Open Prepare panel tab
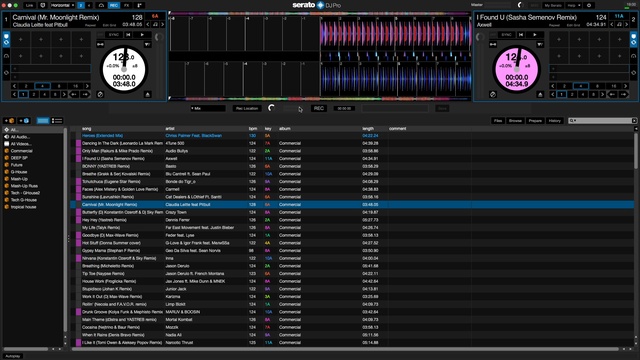The width and height of the screenshot is (640, 360). click(535, 120)
